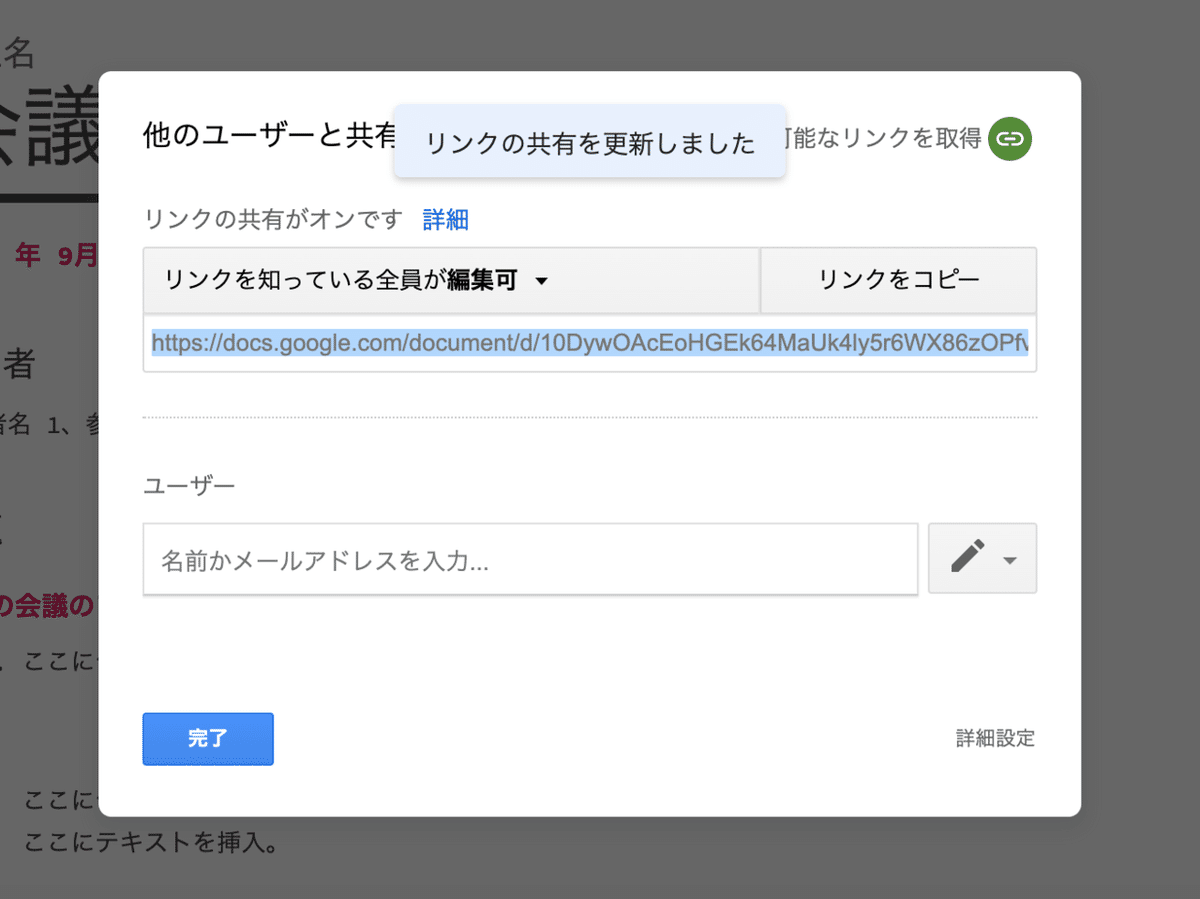Open the 詳細 link
Image resolution: width=1200 pixels, height=899 pixels.
click(446, 220)
